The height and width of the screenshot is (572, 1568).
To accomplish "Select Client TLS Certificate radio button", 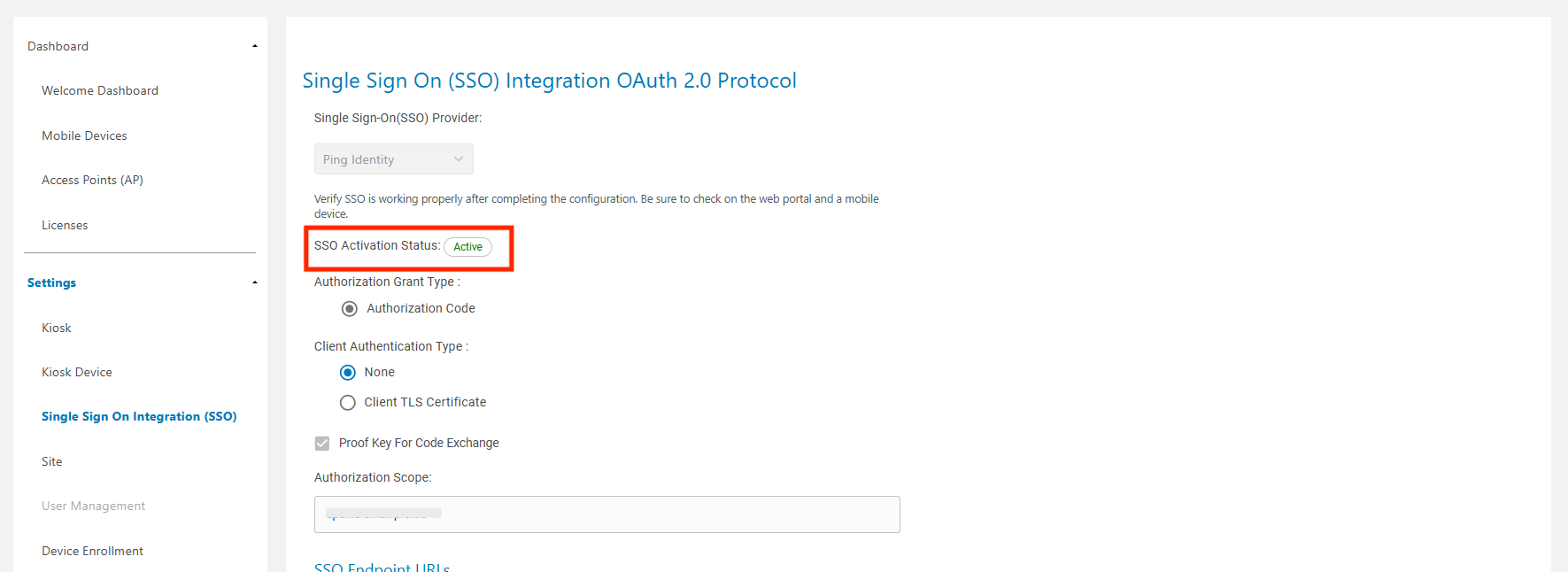I will pos(348,403).
